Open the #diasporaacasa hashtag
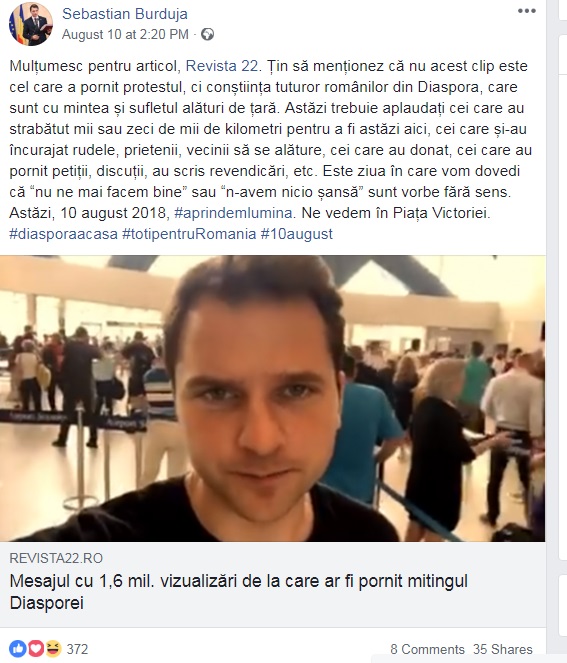Screen dimensions: 567x663 pos(63,234)
